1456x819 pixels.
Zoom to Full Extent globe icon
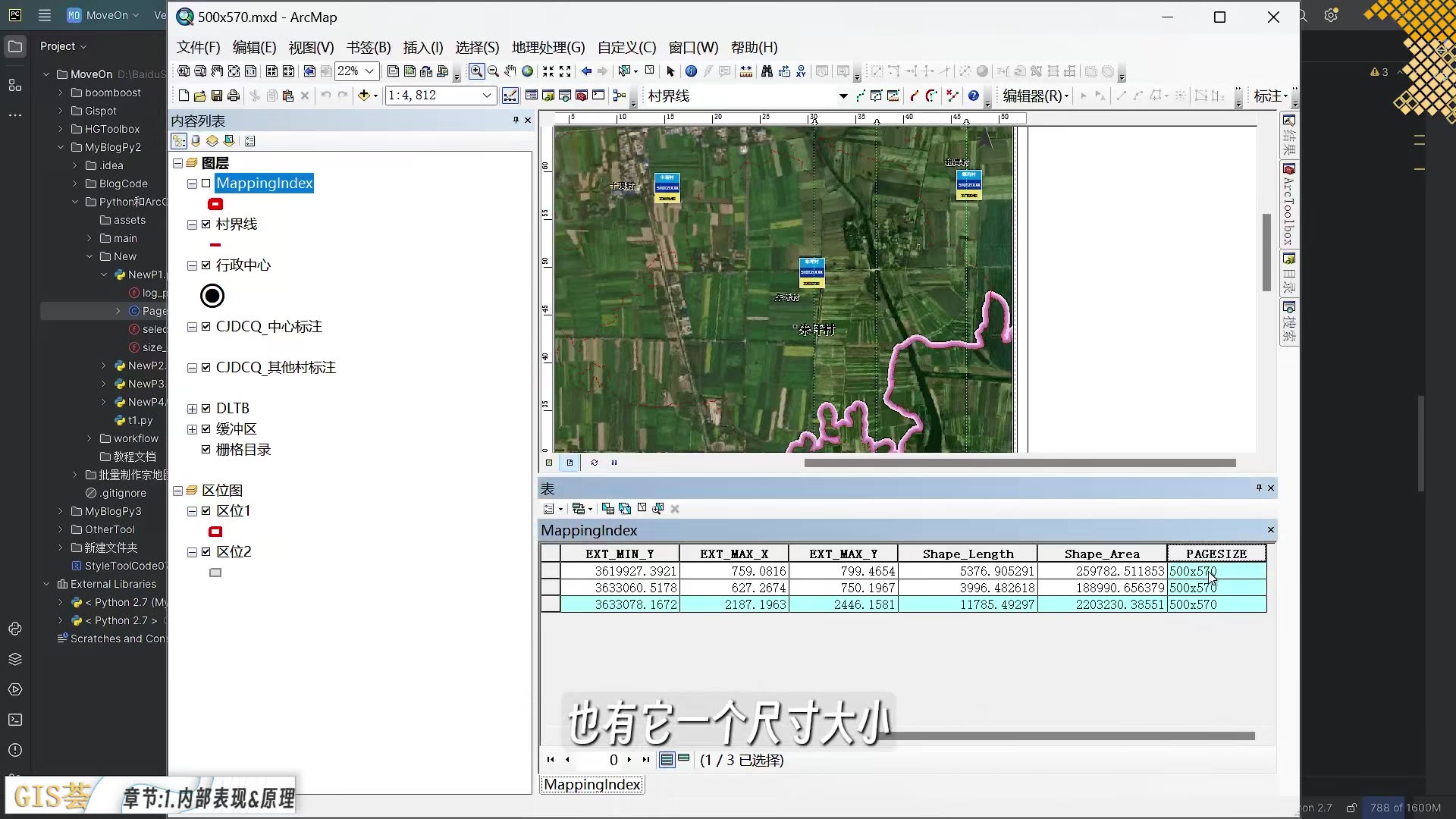[526, 71]
